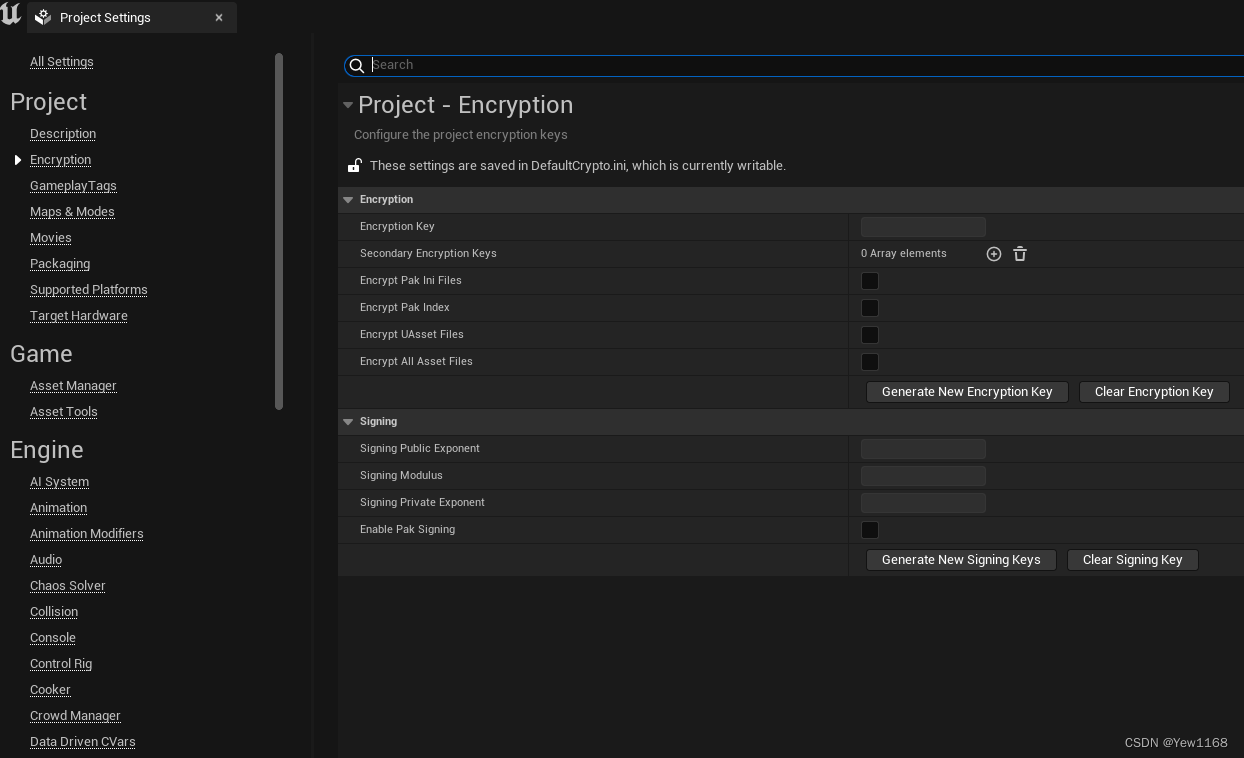Viewport: 1244px width, 758px height.
Task: Click the Enable Pak Signing label
Action: 407,530
